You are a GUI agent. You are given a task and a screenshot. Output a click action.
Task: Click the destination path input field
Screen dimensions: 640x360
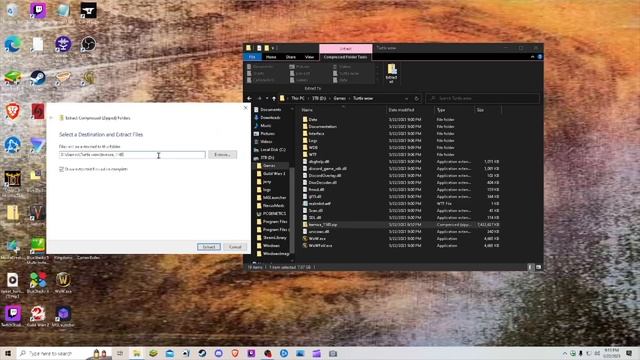point(132,155)
